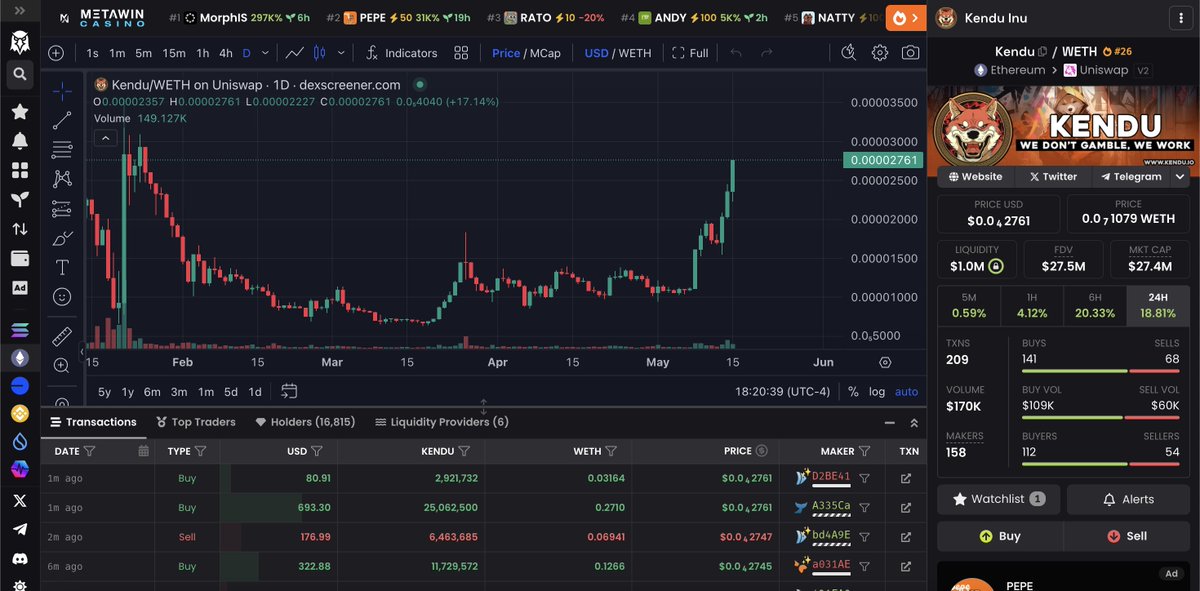Screen dimensions: 1200x591
Task: Switch to the Top Traders tab
Action: [195, 422]
